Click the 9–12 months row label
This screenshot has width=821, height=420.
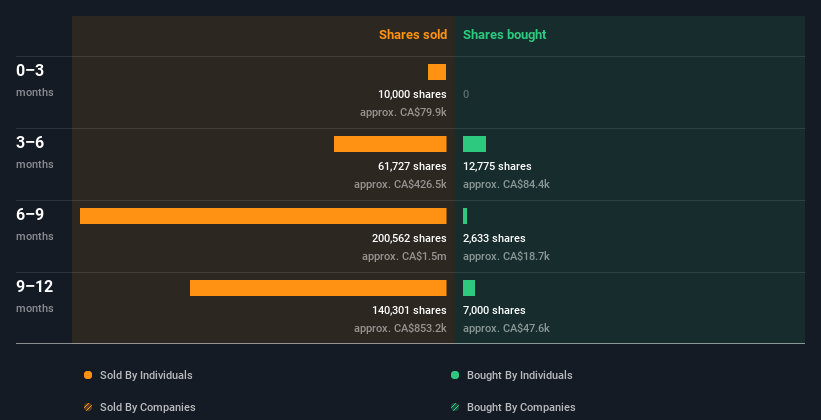(x=35, y=296)
